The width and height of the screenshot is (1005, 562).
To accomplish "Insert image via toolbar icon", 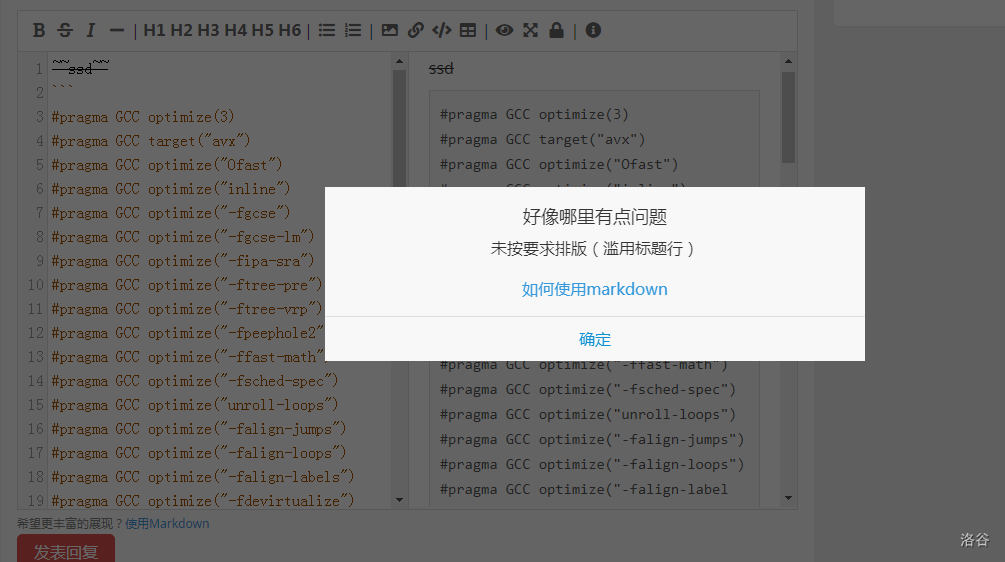I will coord(390,30).
